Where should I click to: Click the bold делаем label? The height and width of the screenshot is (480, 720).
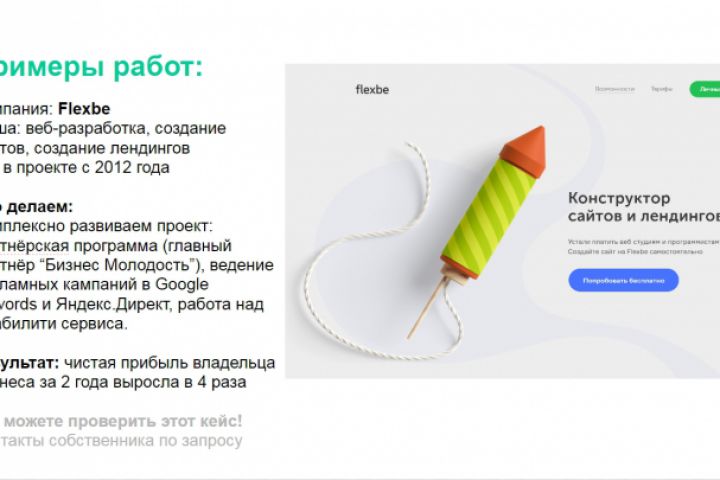coord(40,207)
